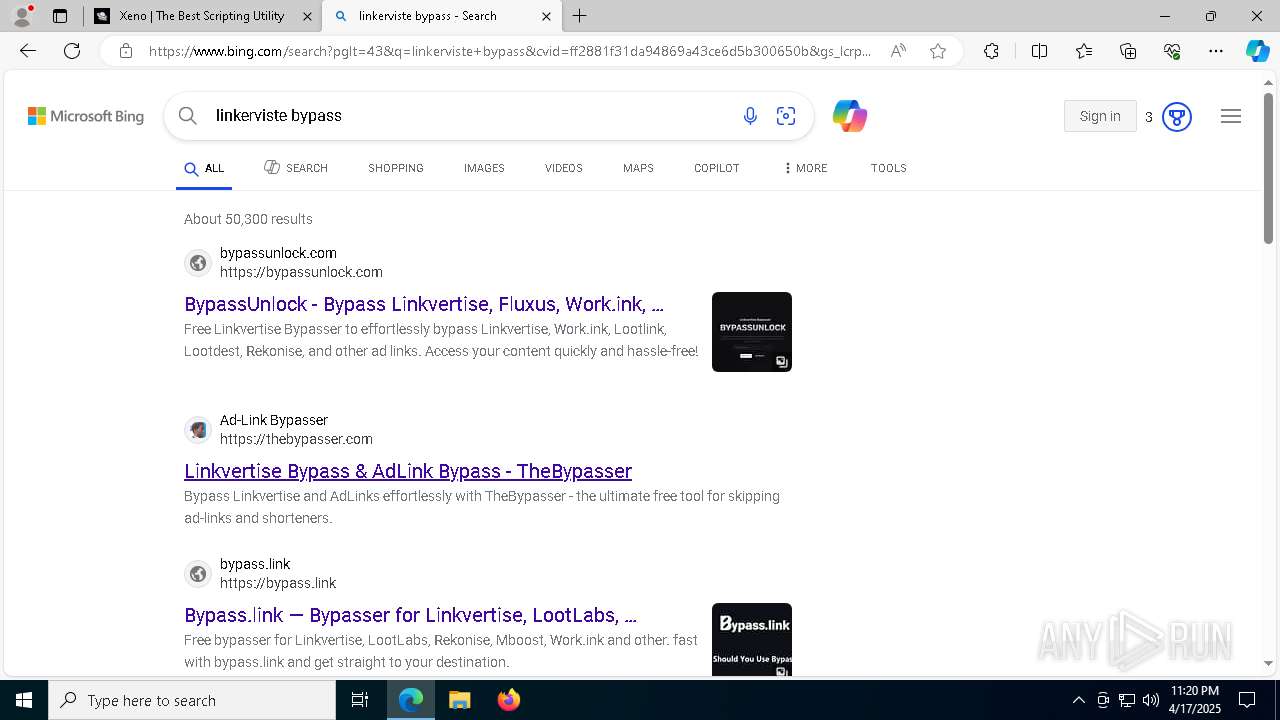
Task: Open Browser essentials heart icon
Action: click(1172, 51)
